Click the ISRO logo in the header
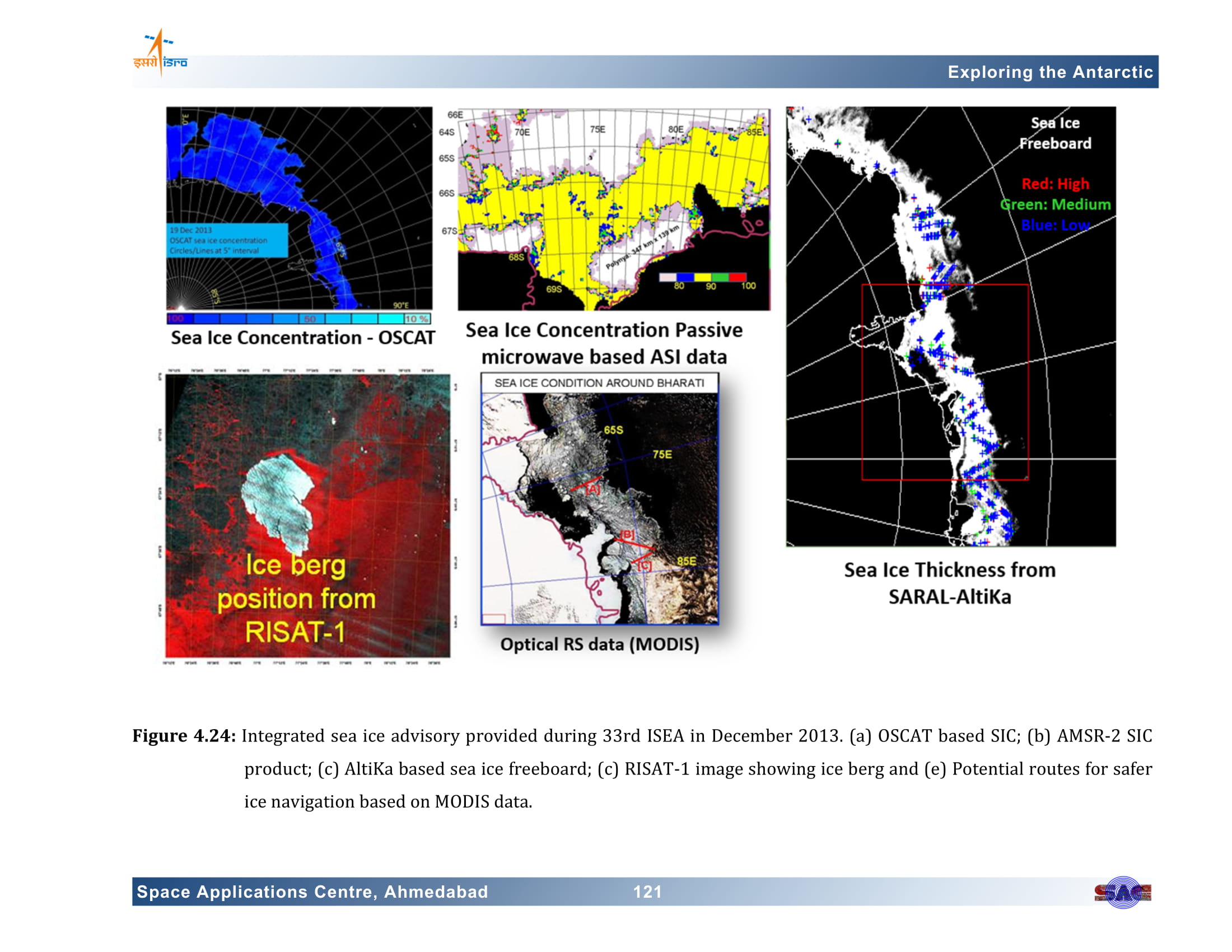This screenshot has width=1232, height=952. click(x=160, y=53)
